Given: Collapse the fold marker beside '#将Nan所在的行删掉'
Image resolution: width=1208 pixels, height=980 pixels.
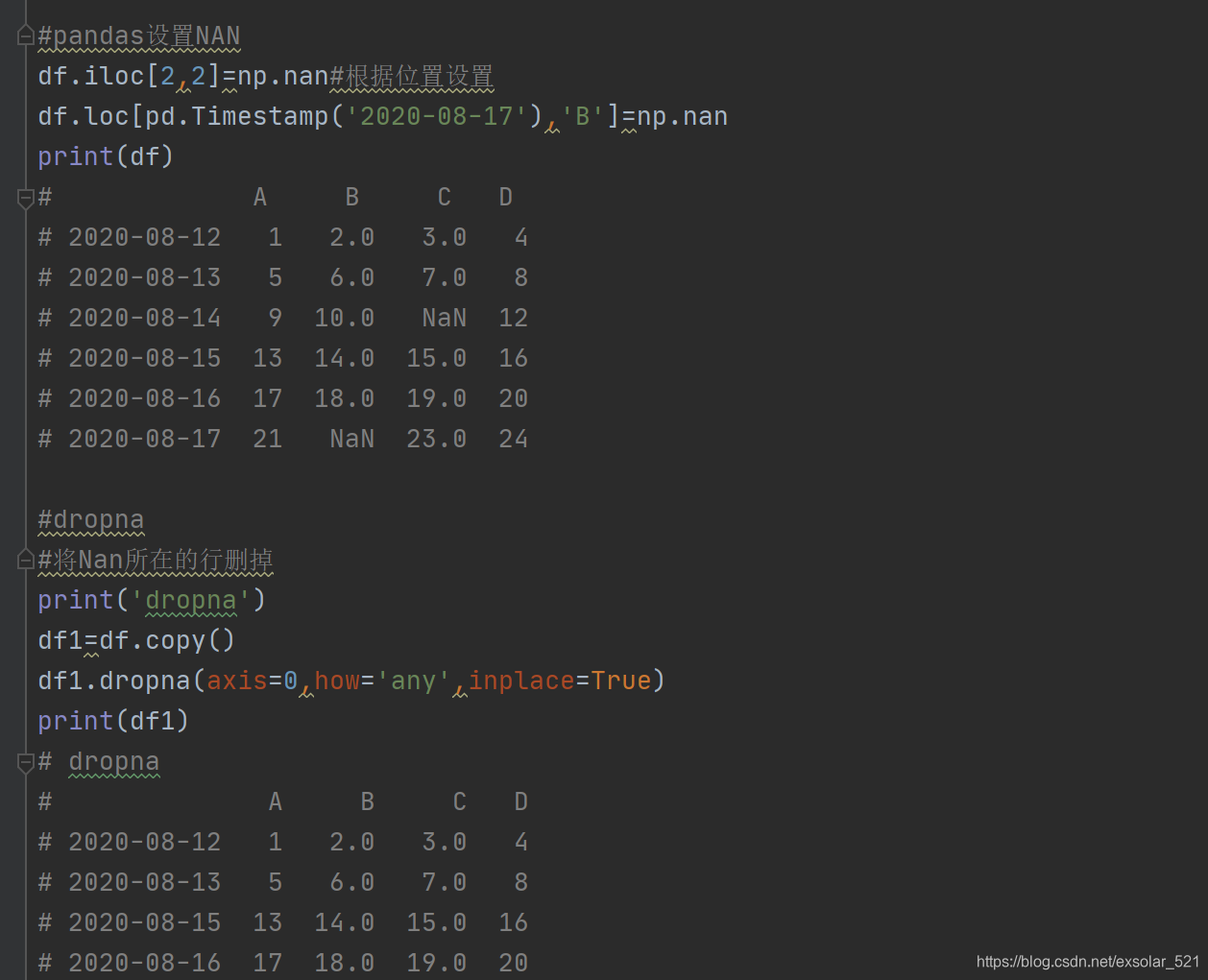Looking at the screenshot, I should tap(26, 561).
